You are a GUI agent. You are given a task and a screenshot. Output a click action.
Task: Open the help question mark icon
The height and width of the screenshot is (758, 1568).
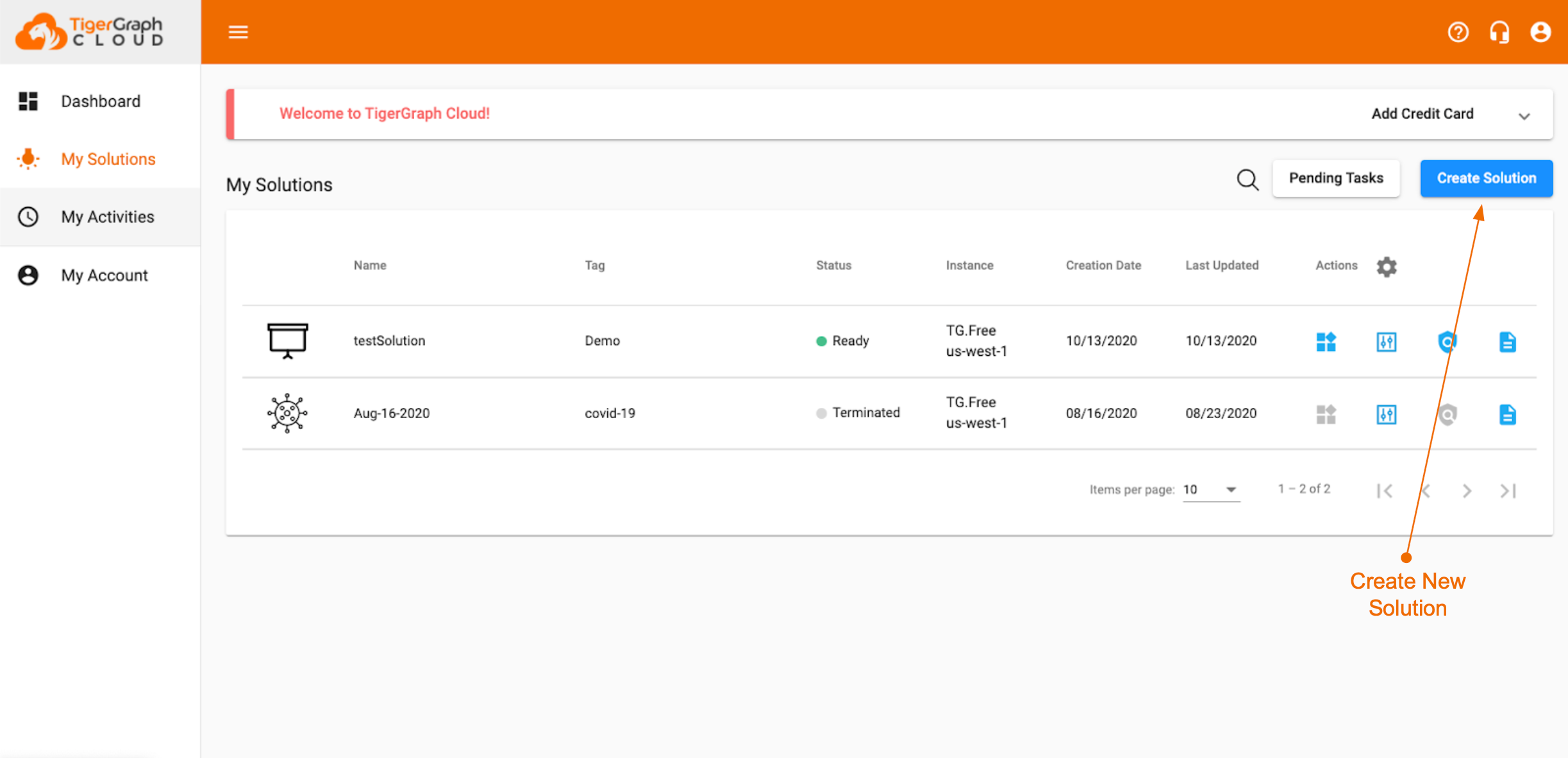point(1458,32)
